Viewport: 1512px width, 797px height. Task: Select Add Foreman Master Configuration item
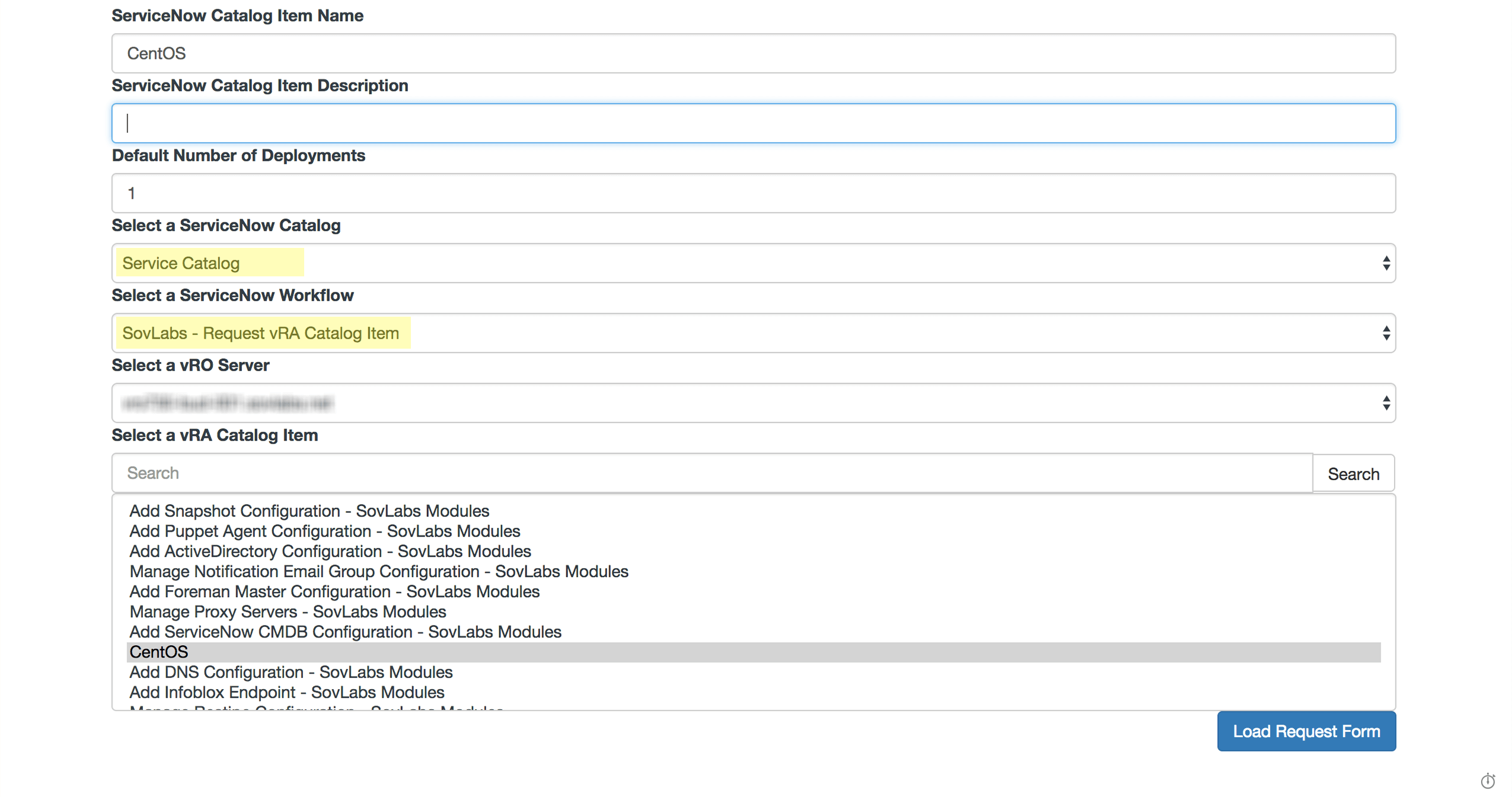tap(334, 591)
